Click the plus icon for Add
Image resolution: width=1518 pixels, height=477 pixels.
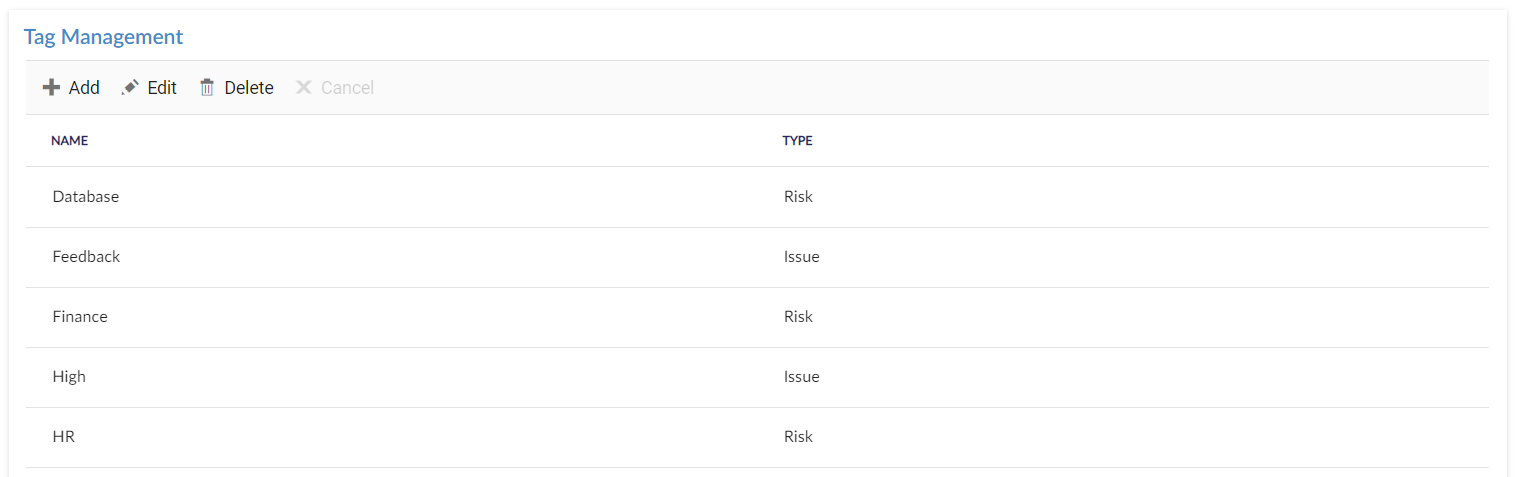[x=51, y=88]
